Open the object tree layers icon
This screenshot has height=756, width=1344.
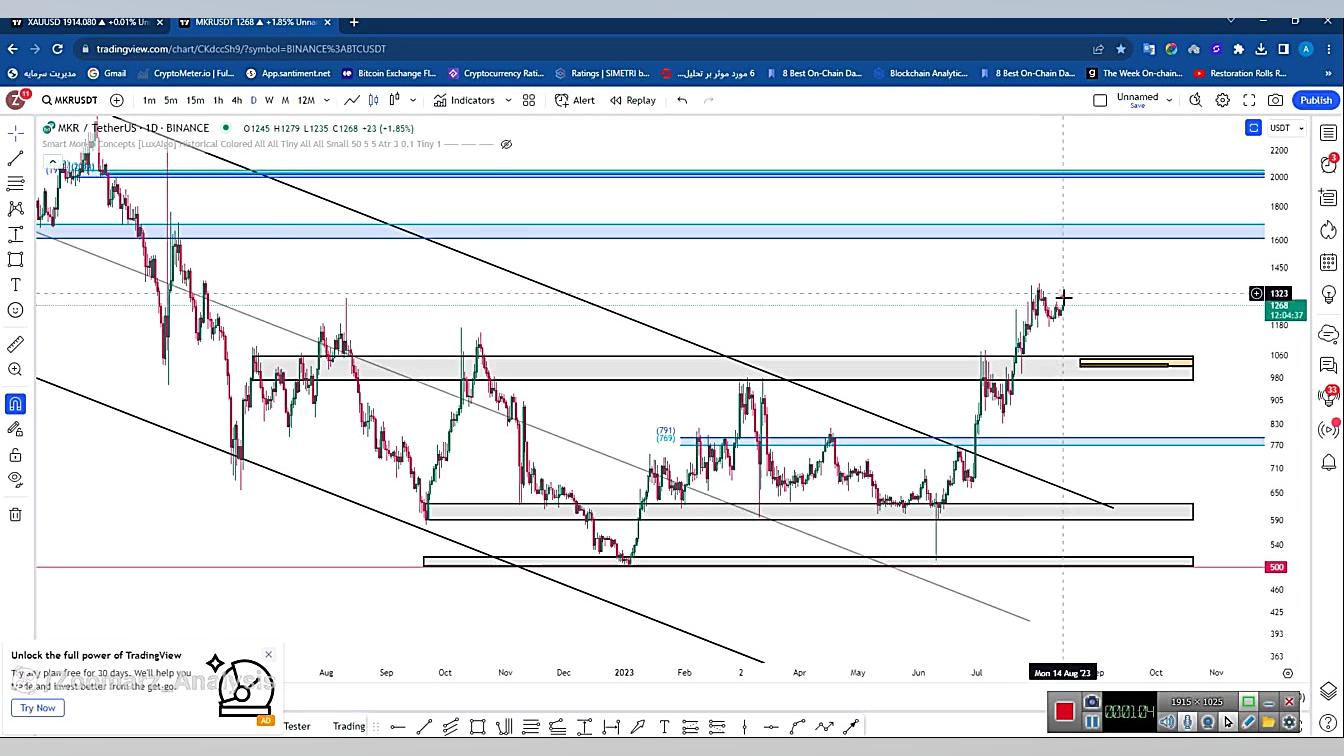click(x=1328, y=691)
